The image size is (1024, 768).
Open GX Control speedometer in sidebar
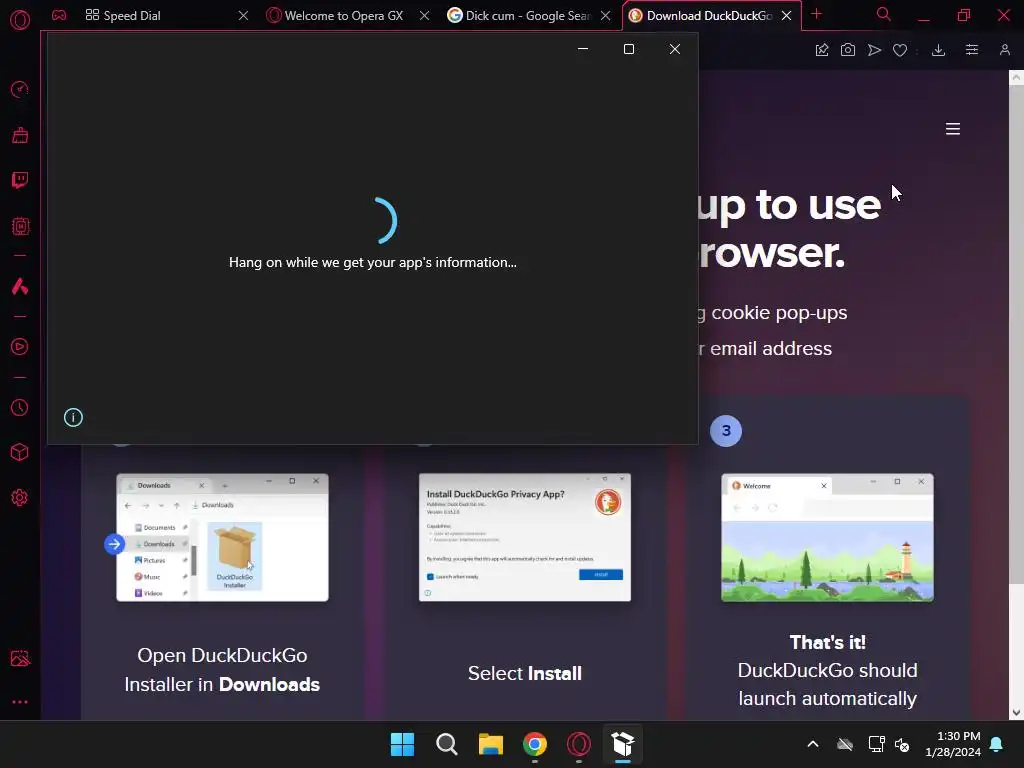(x=20, y=89)
